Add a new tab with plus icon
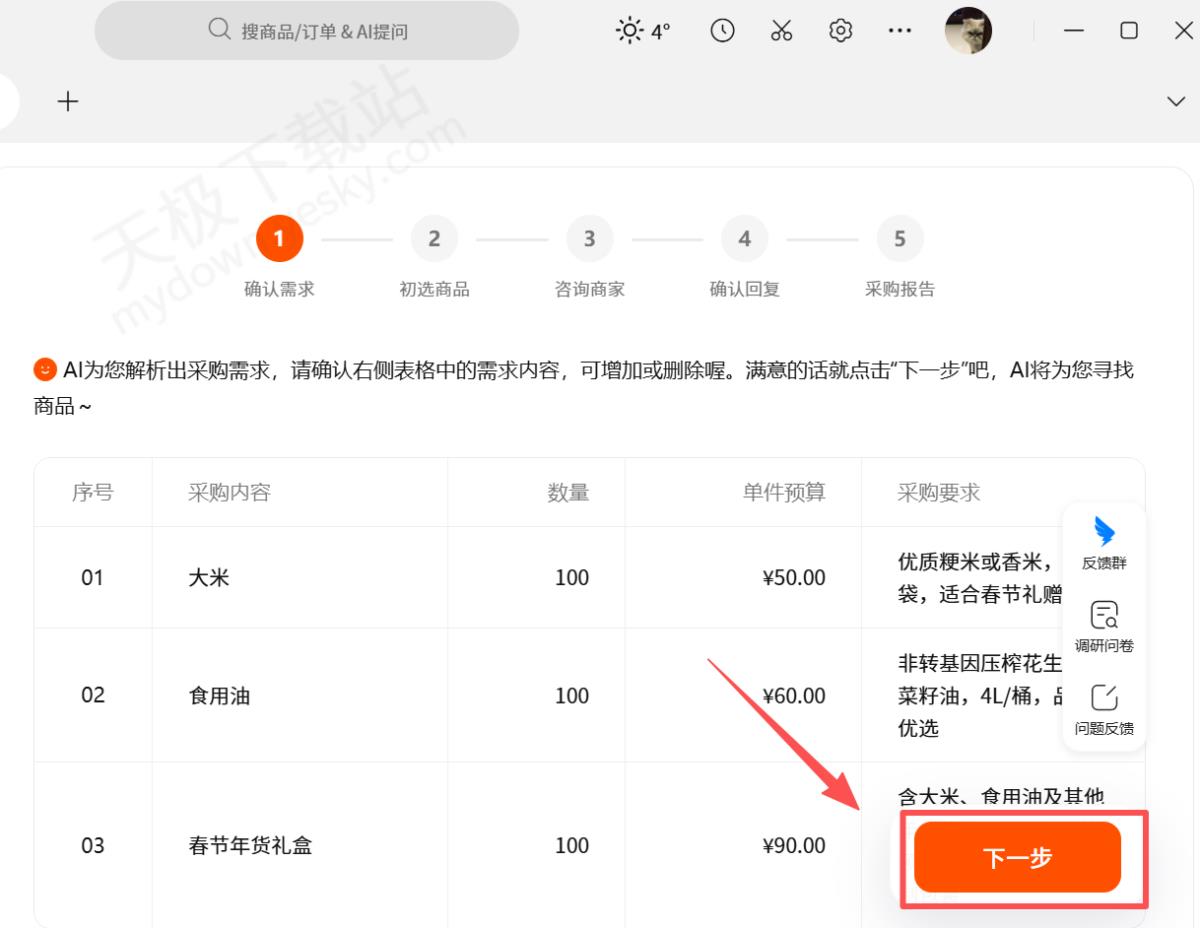Image resolution: width=1200 pixels, height=928 pixels. point(68,101)
